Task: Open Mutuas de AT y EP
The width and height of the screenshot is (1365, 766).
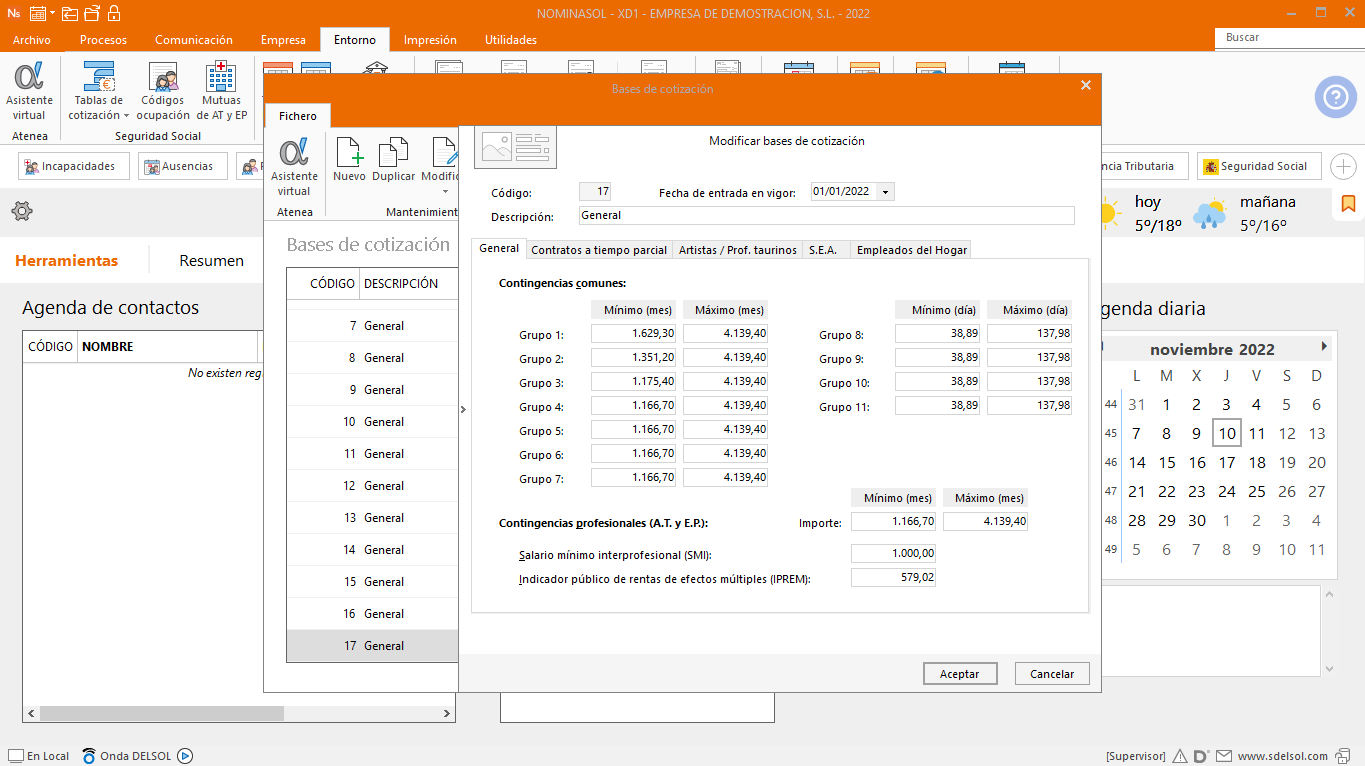Action: tap(221, 90)
